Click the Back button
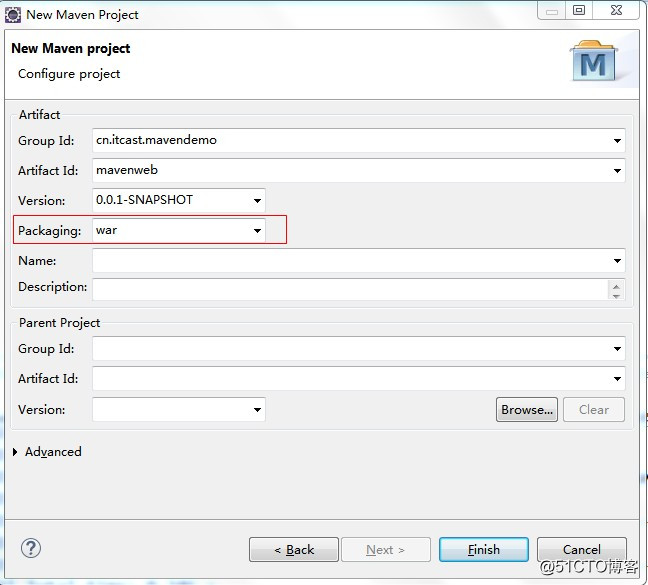The height and width of the screenshot is (585, 648). 294,549
